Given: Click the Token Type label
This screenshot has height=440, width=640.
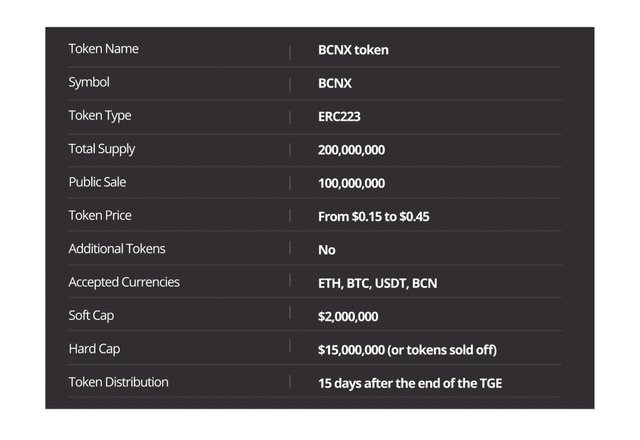Looking at the screenshot, I should click(x=100, y=115).
